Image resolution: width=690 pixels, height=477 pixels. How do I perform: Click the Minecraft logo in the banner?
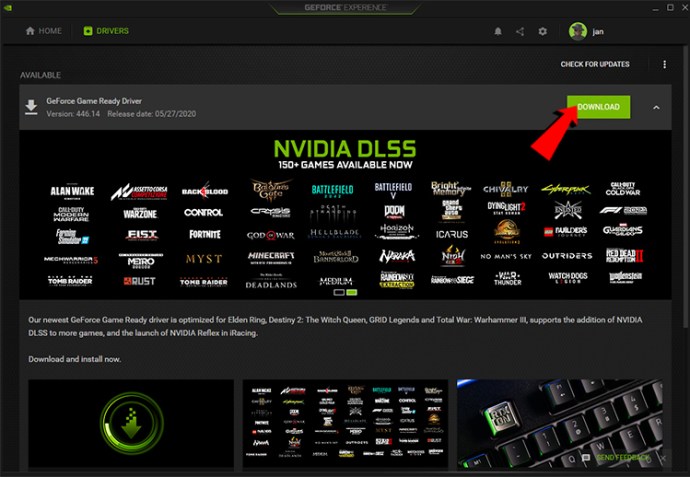pyautogui.click(x=271, y=257)
